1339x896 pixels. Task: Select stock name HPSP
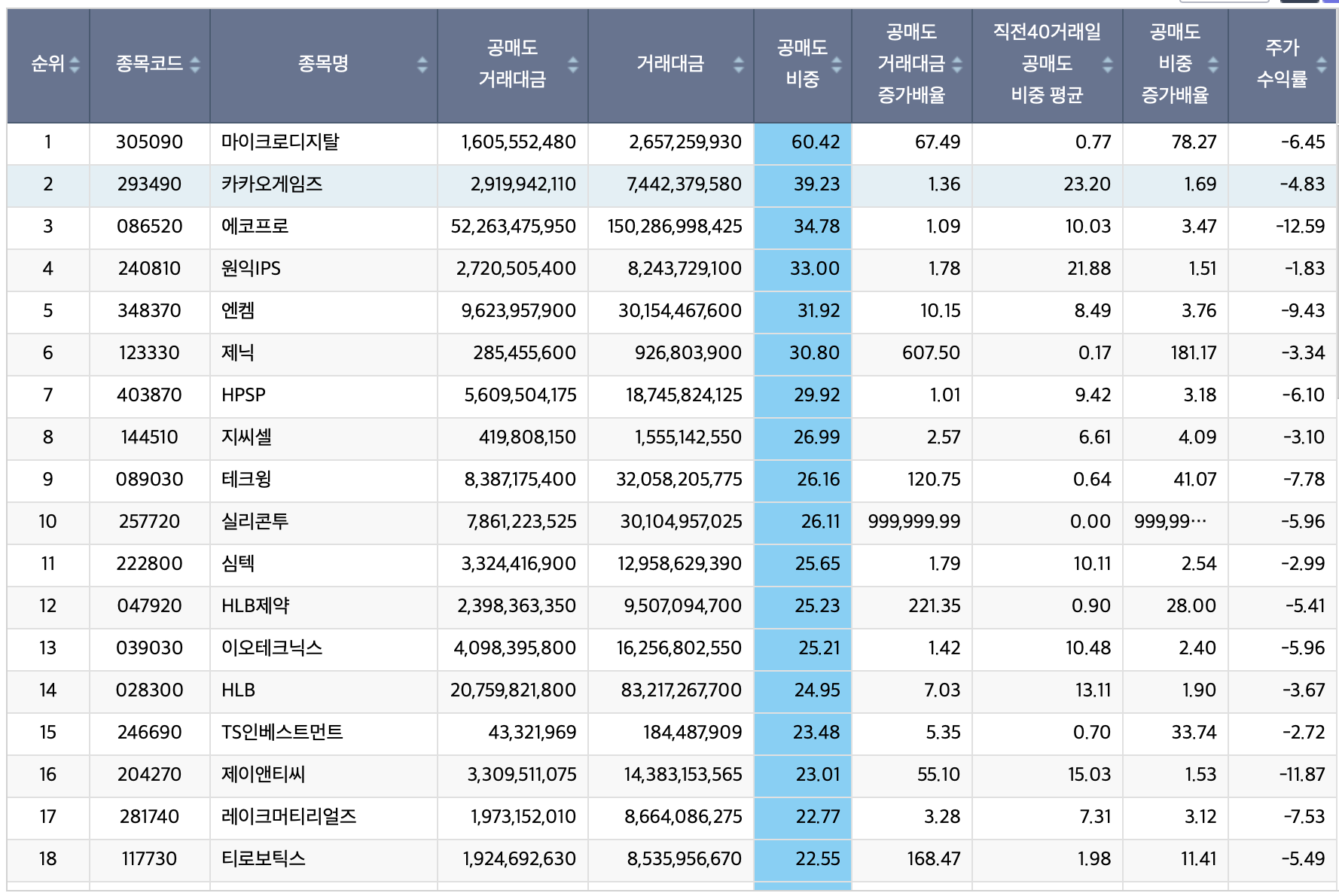point(243,395)
